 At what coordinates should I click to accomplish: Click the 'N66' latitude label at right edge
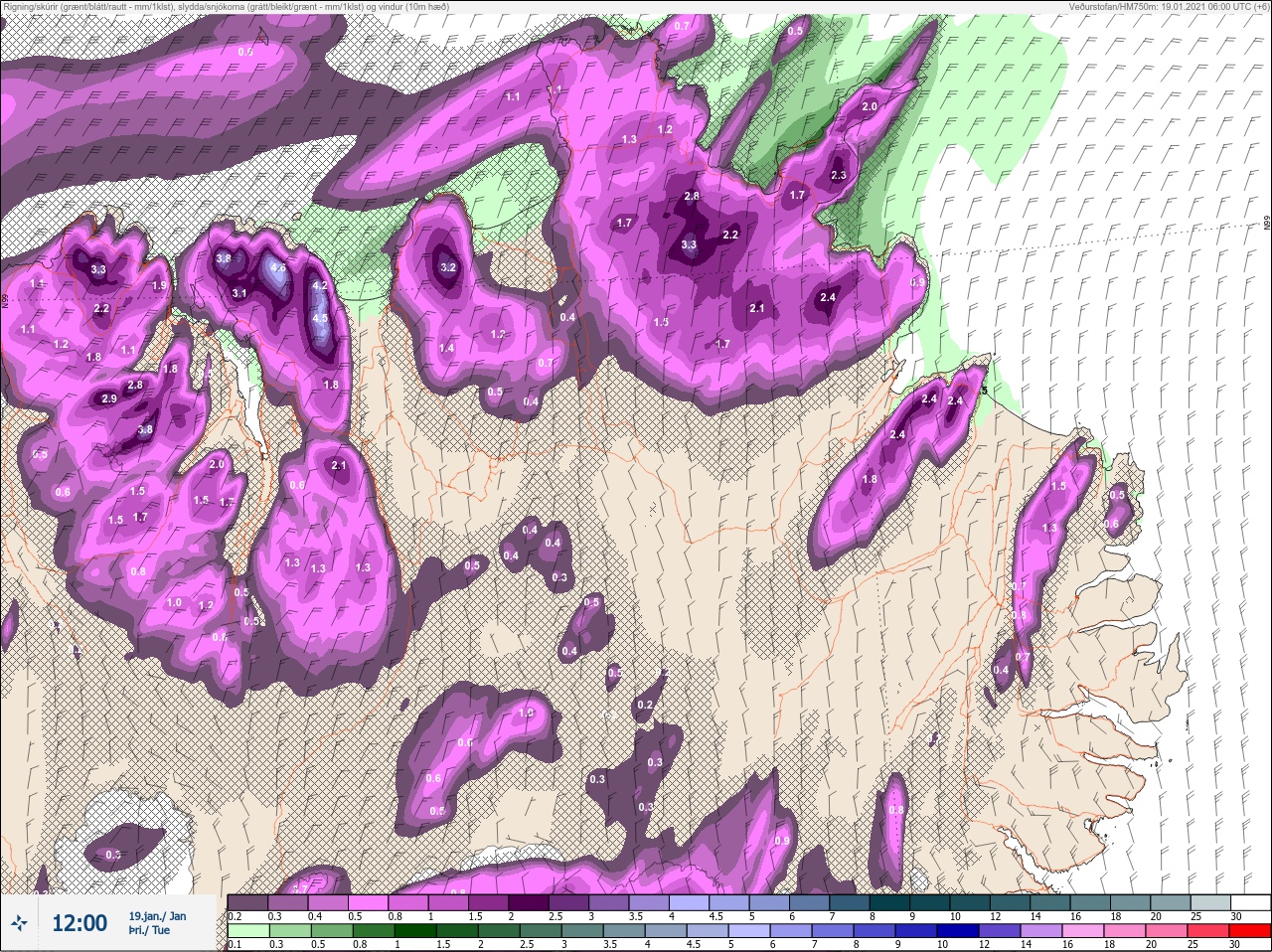[x=1267, y=225]
